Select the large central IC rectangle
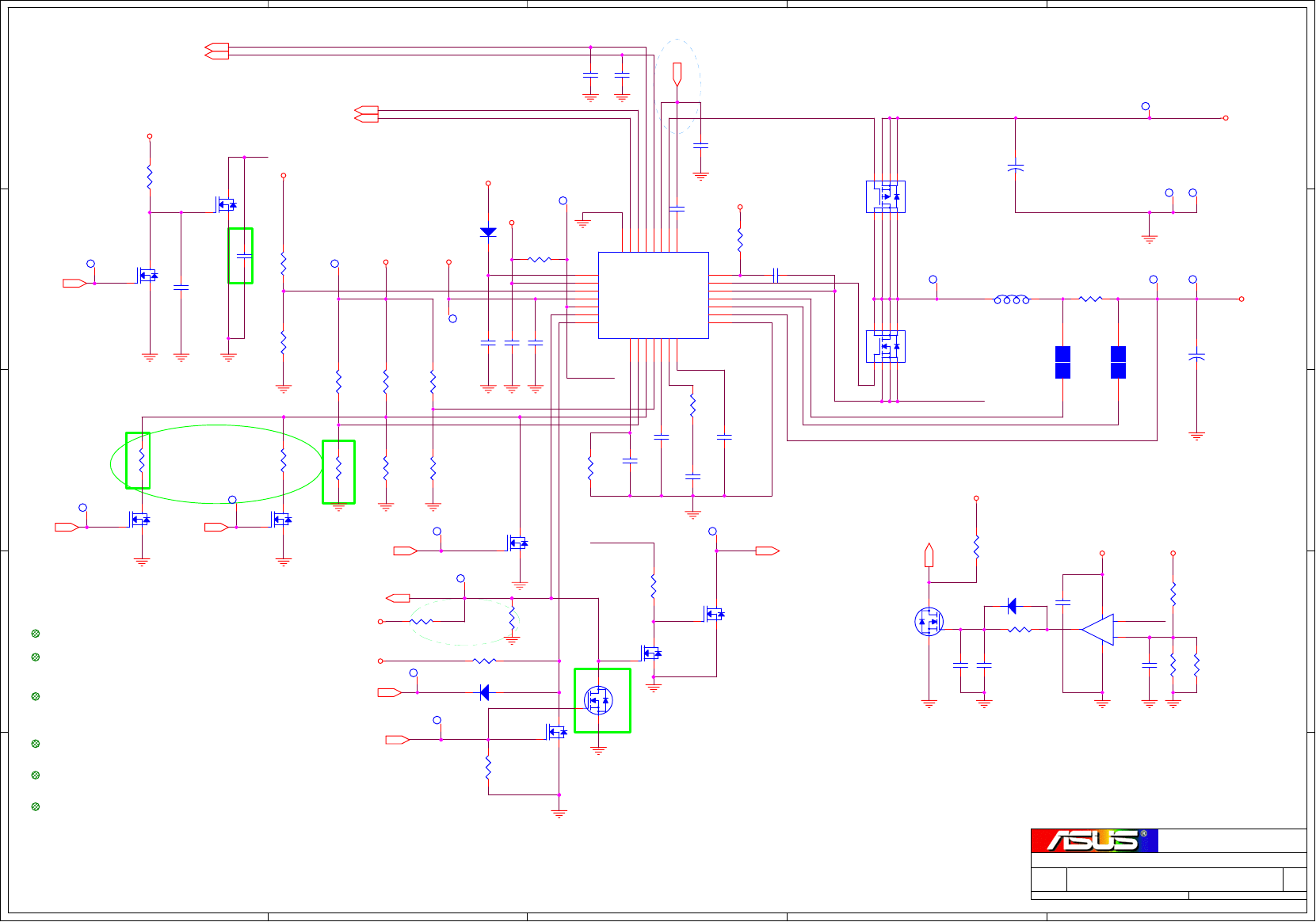Image resolution: width=1316 pixels, height=922 pixels. [x=654, y=295]
